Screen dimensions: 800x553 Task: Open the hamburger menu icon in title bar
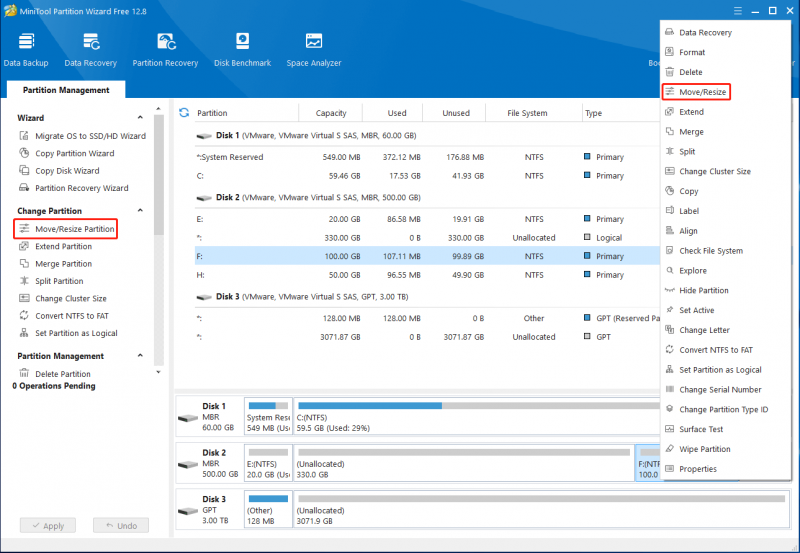pos(738,11)
